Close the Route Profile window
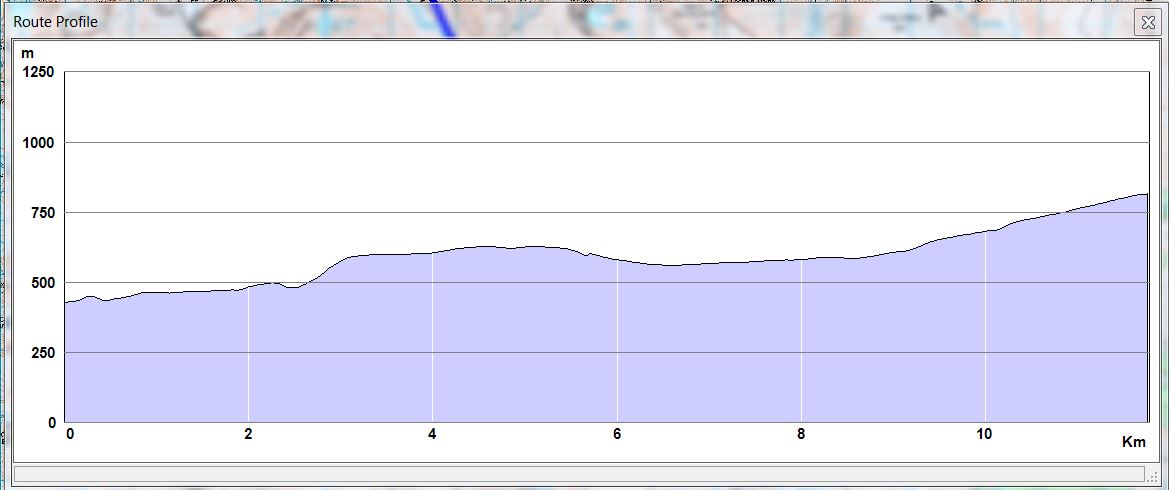Screen dimensions: 1169x490 [1146, 23]
